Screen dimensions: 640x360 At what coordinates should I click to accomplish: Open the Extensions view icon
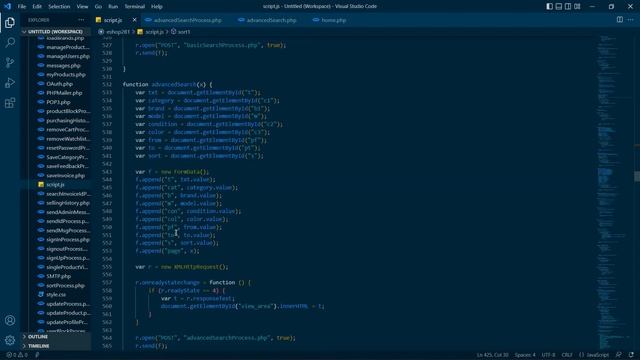point(10,102)
